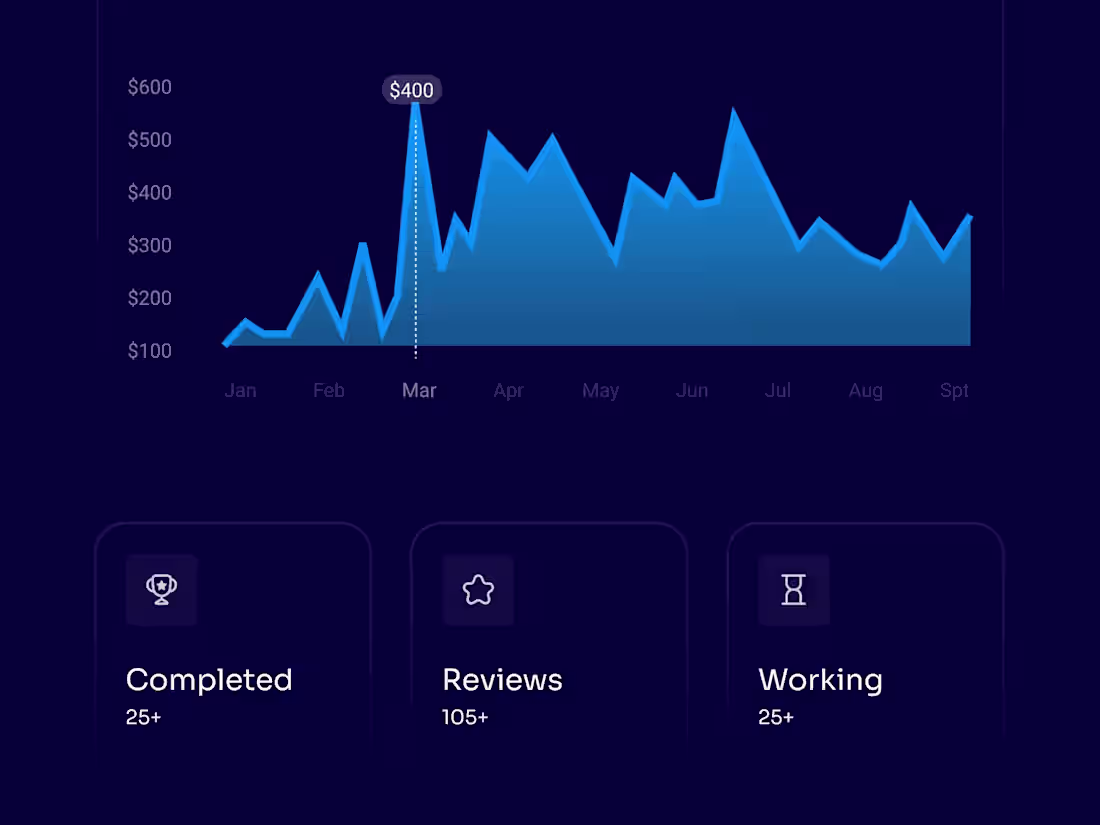The width and height of the screenshot is (1100, 825).
Task: Select the 105+ reviews count
Action: click(x=464, y=717)
